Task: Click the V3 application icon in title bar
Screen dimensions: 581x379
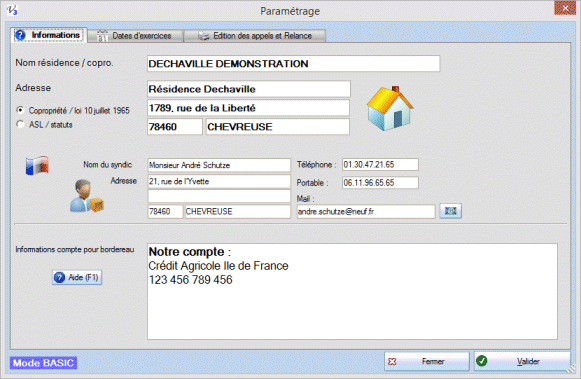Action: pos(12,10)
